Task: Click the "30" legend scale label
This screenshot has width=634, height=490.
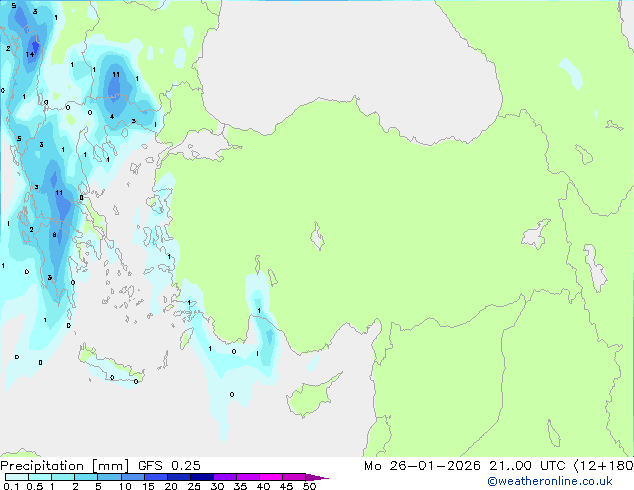Action: coord(217,486)
